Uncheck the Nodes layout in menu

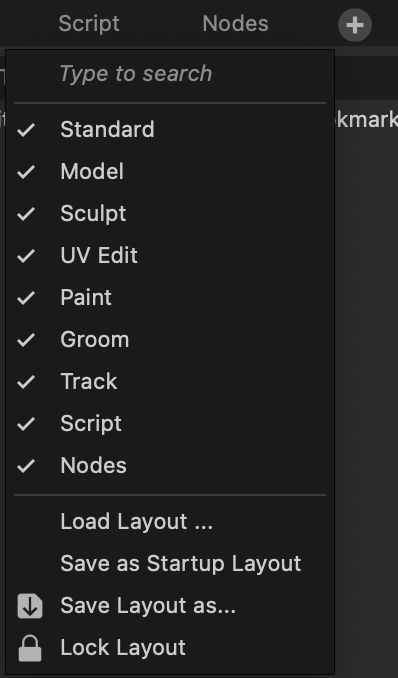[170, 465]
